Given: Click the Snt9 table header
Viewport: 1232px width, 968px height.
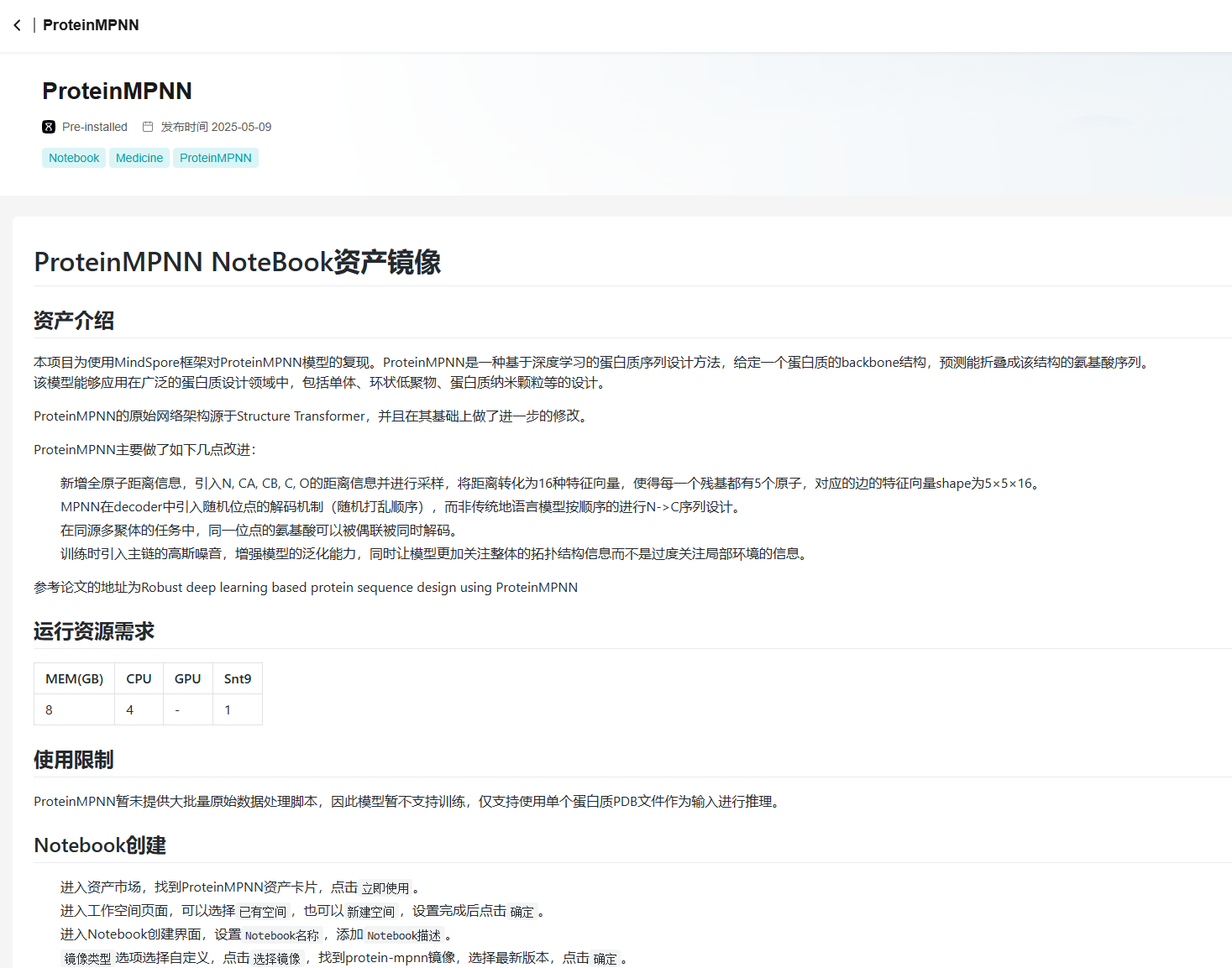Looking at the screenshot, I should coord(238,678).
